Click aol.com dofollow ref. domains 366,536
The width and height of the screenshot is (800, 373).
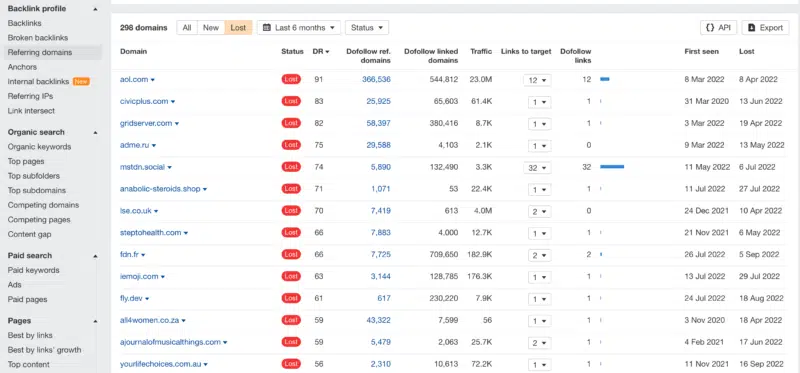click(377, 79)
